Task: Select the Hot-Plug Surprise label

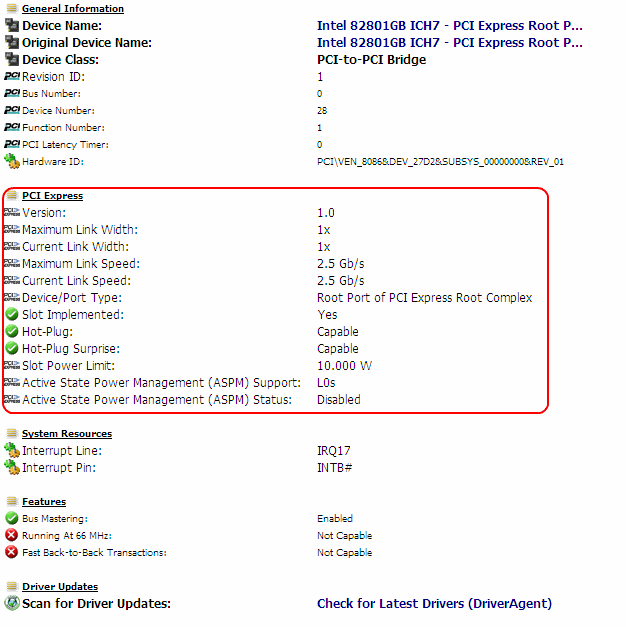Action: coord(71,349)
